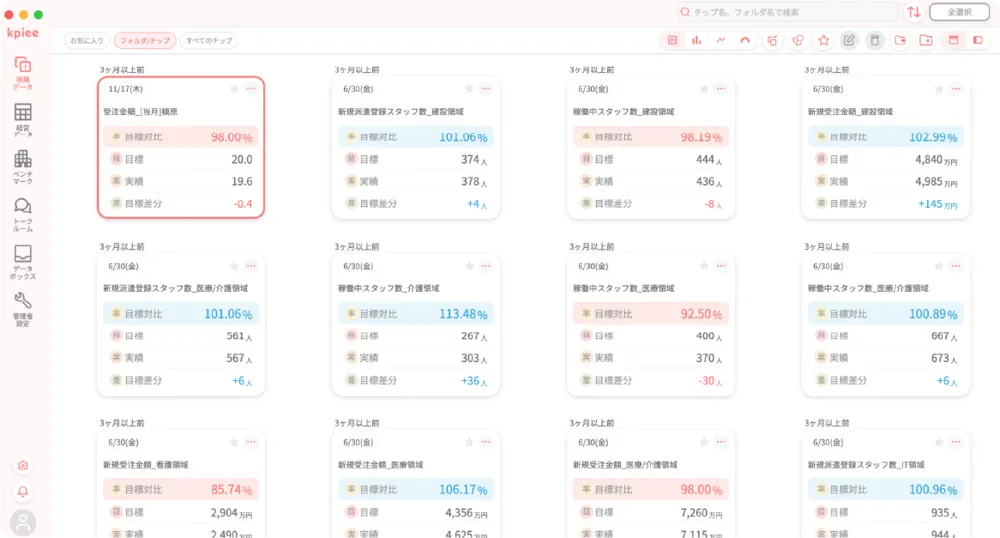Open the more menu on 新規派遣登録スタッフ数_建設領域 card
The height and width of the screenshot is (538, 1000).
(x=486, y=89)
